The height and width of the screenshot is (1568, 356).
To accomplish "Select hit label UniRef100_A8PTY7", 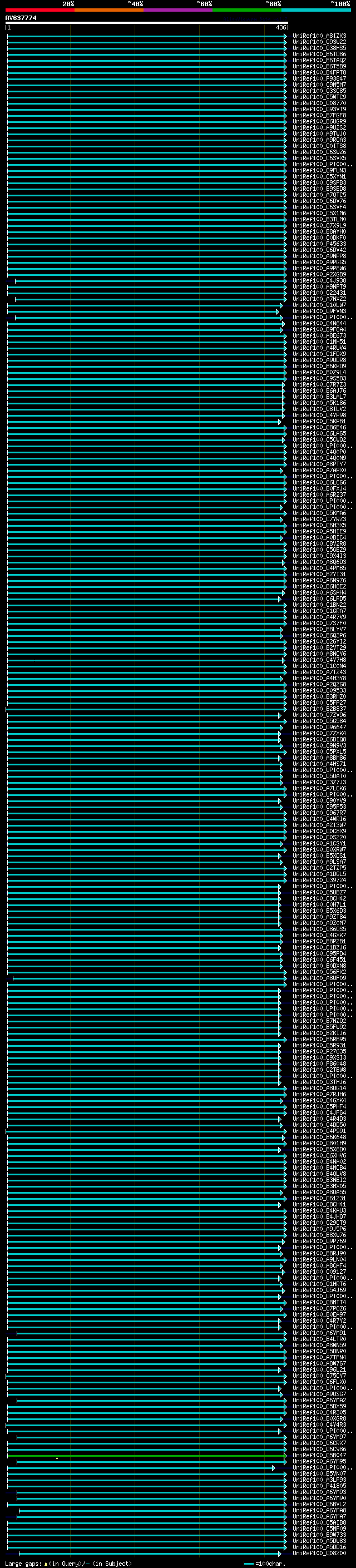I will point(319,464).
